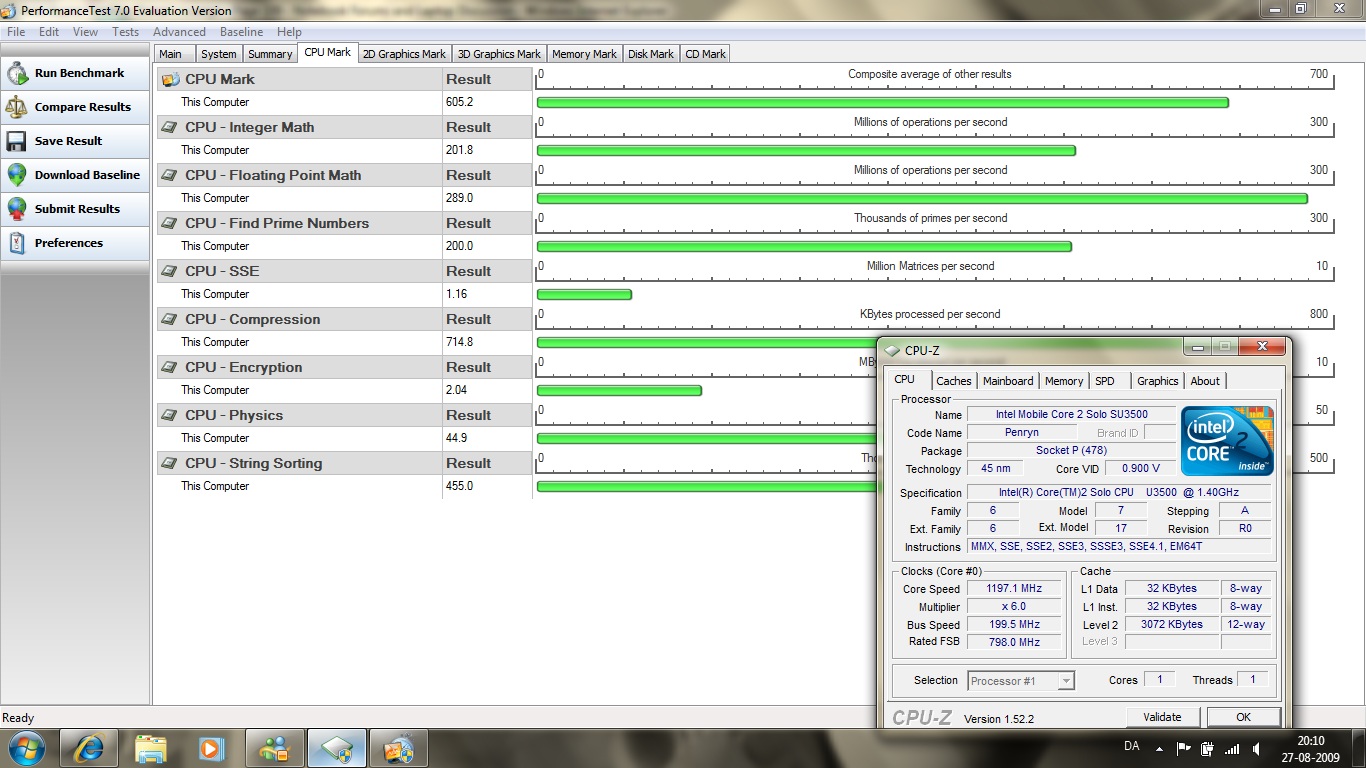
Task: Click the chip icon beside CPU - SSE
Action: pyautogui.click(x=170, y=271)
